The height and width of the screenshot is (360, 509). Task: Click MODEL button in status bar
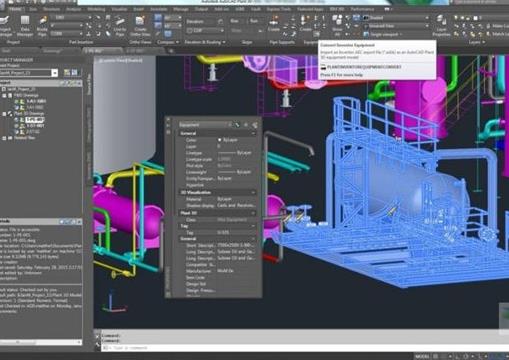[422, 356]
